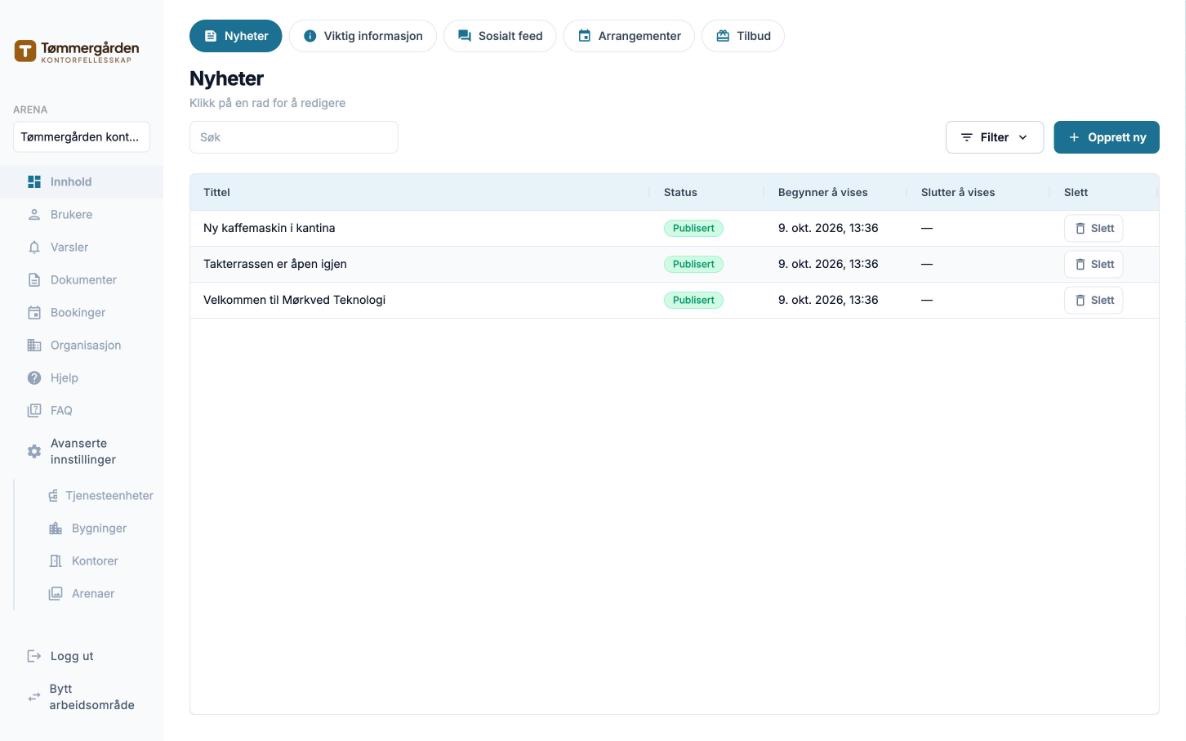Click the start date of Ny kaffemaskin row
1186x741 pixels.
(x=828, y=228)
